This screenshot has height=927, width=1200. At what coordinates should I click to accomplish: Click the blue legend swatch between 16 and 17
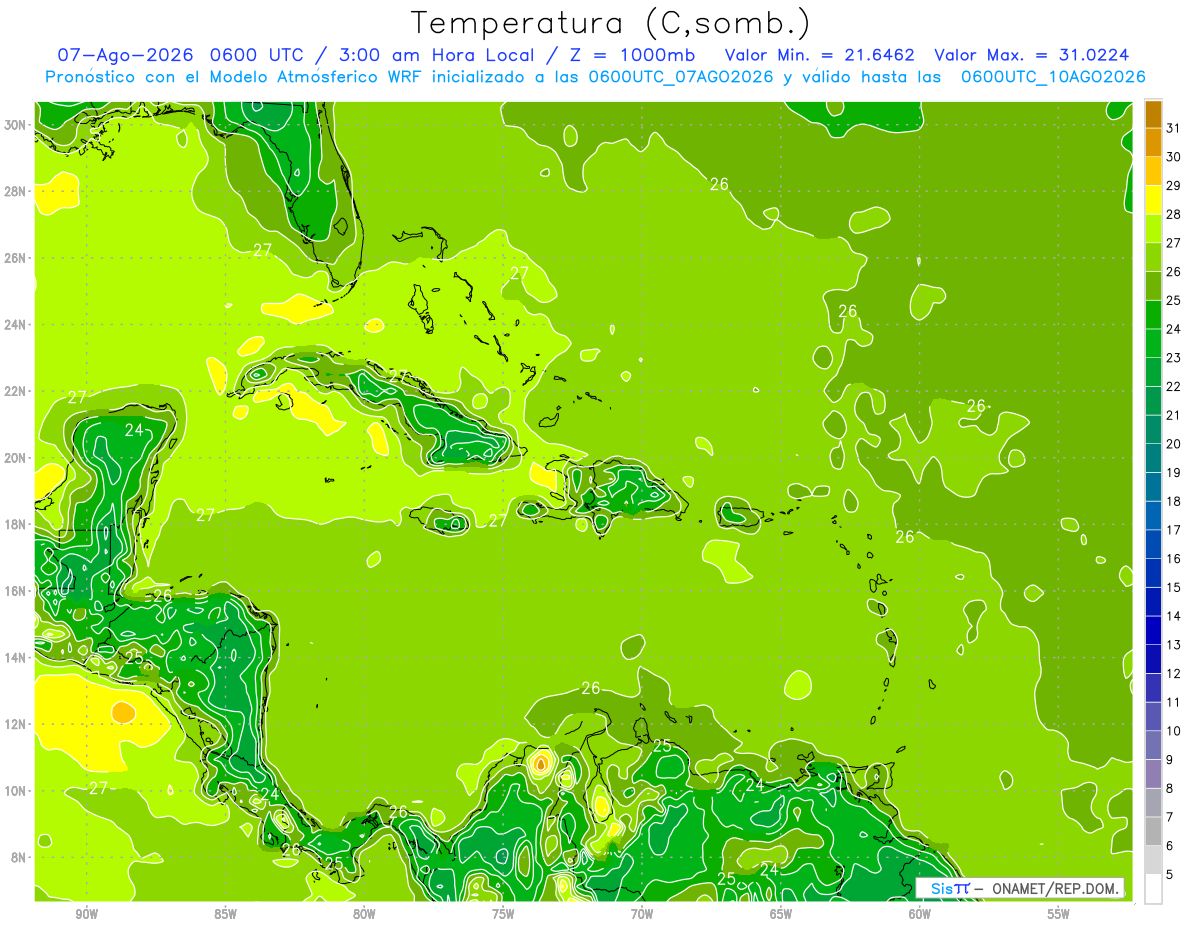coord(1153,544)
